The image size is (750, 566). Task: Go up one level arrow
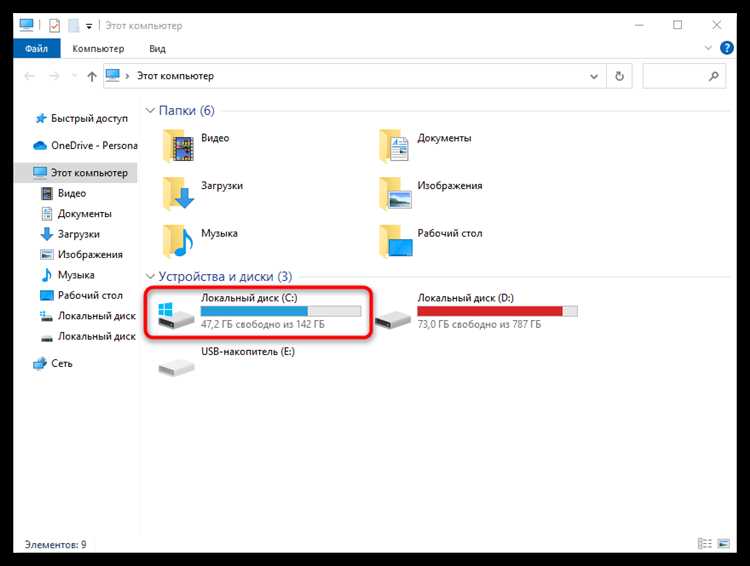[92, 76]
